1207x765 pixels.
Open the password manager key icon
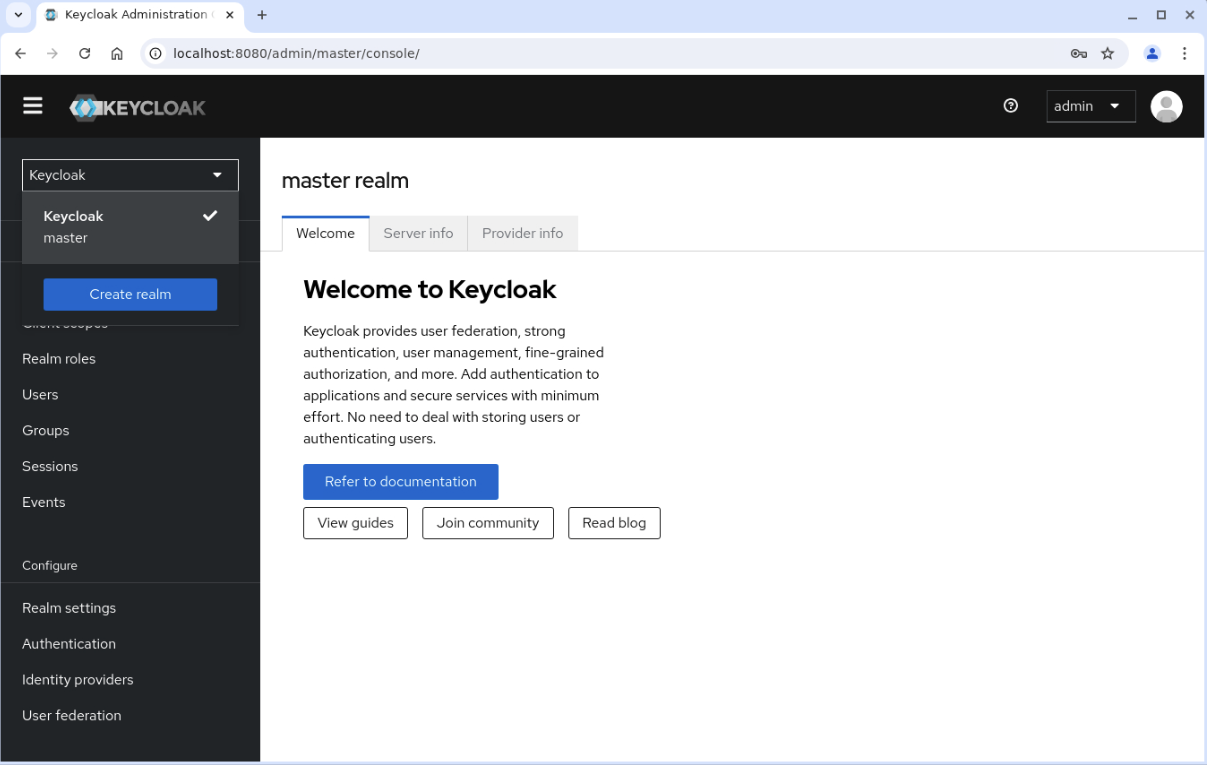(x=1078, y=53)
